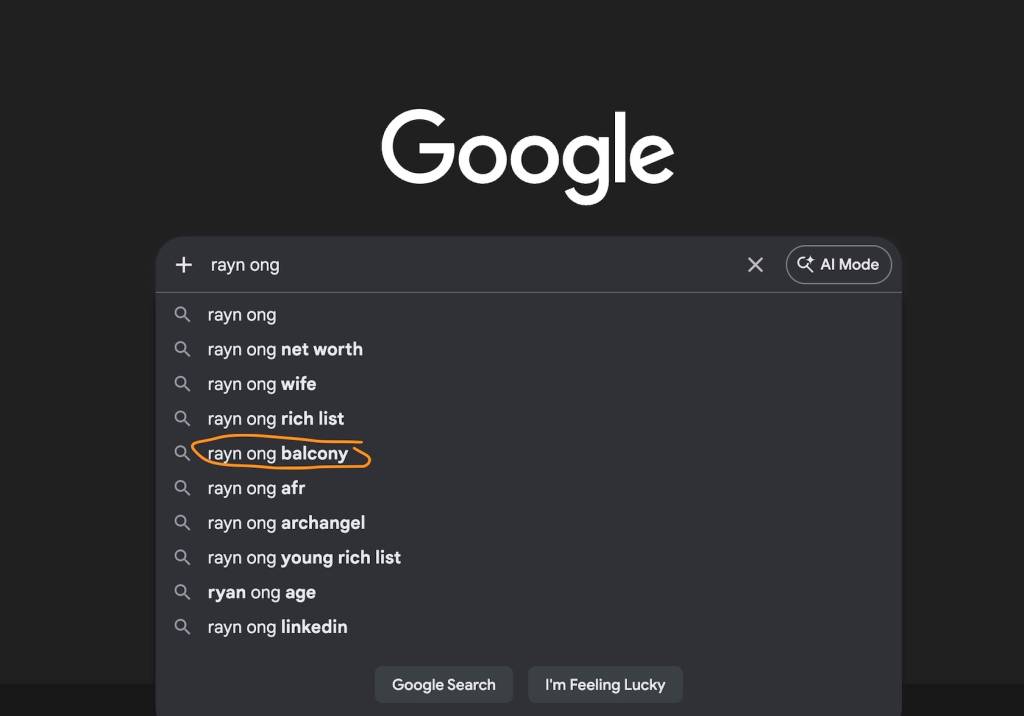Image resolution: width=1024 pixels, height=716 pixels.
Task: Select suggestion 'rayn ong archangel'
Action: (286, 523)
